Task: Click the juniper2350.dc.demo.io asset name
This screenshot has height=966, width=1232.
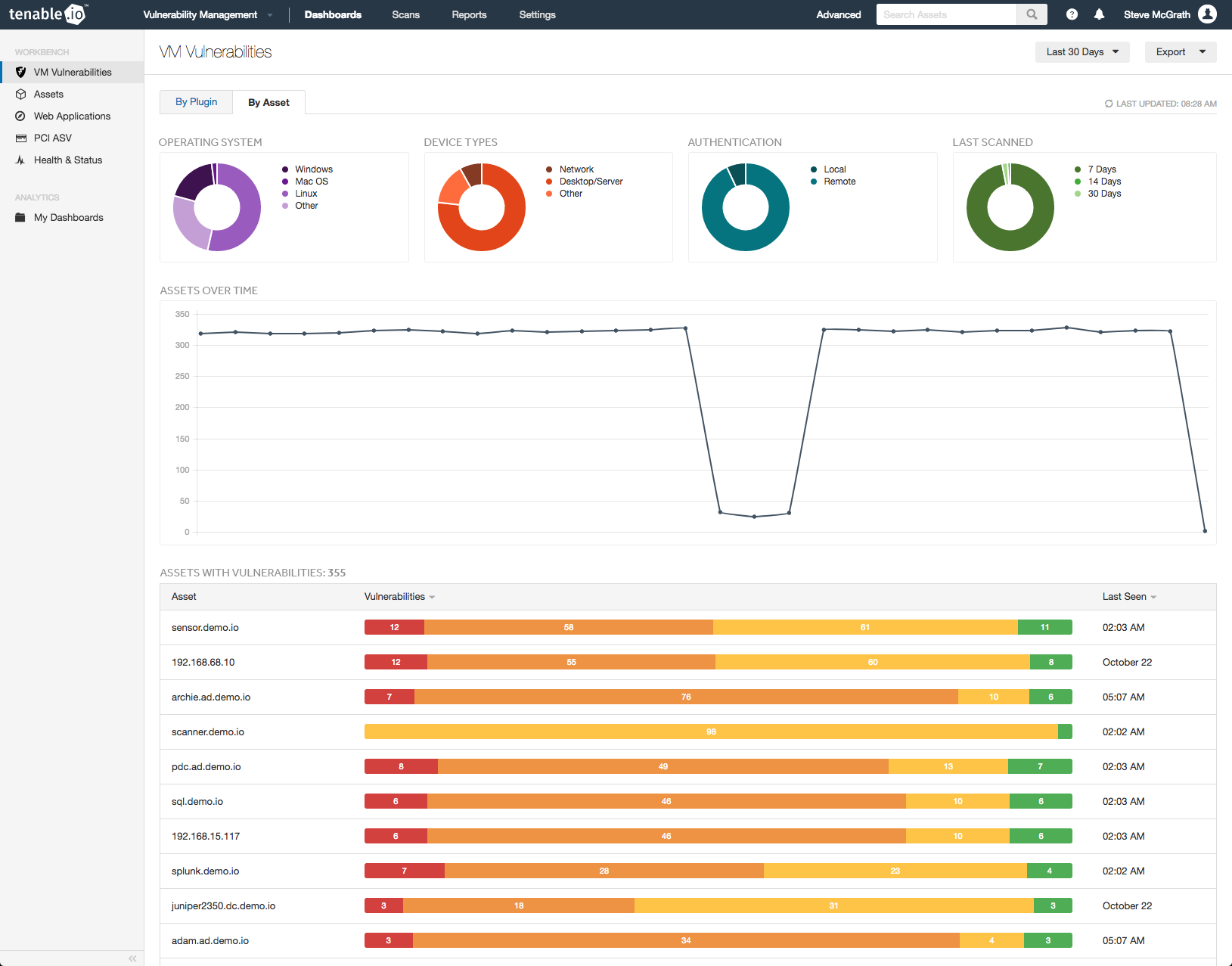Action: pyautogui.click(x=223, y=906)
